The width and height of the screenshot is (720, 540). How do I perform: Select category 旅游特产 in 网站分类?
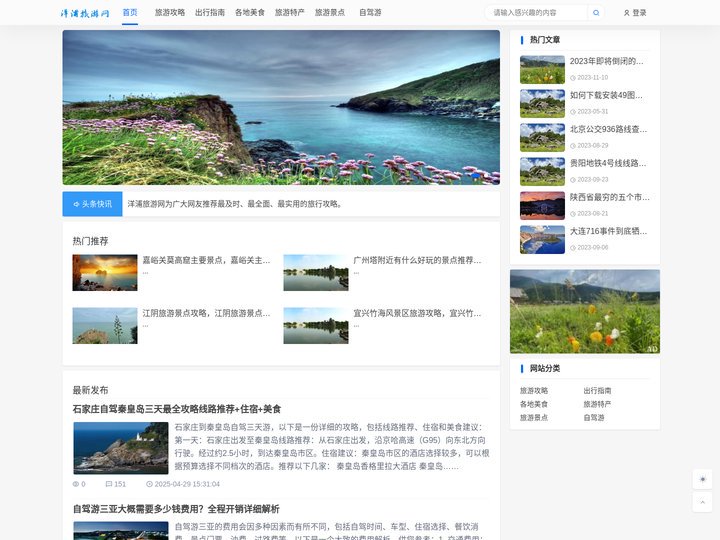click(597, 404)
